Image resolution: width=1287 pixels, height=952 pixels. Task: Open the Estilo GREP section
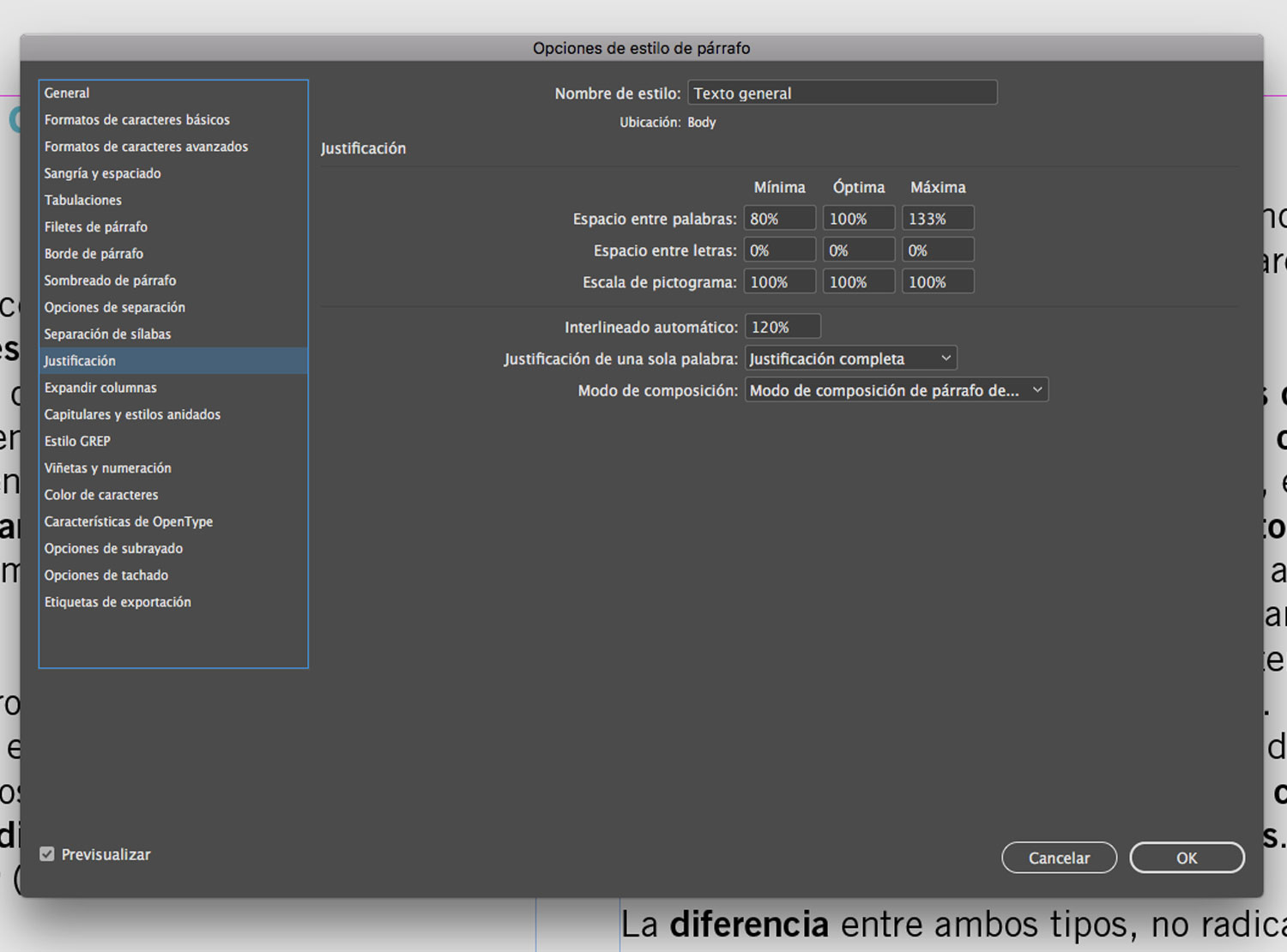click(x=78, y=441)
